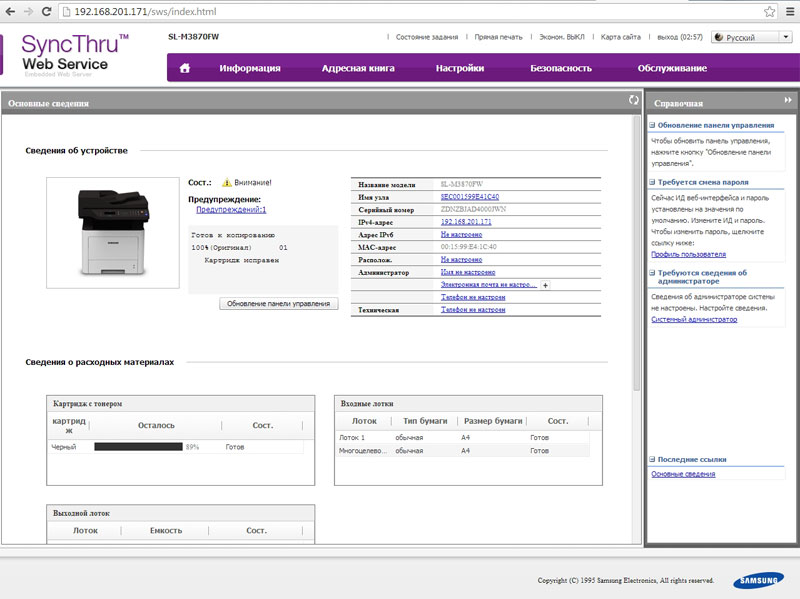This screenshot has height=599, width=800.
Task: Click IPv6 address Не настроено link
Action: pyautogui.click(x=461, y=235)
